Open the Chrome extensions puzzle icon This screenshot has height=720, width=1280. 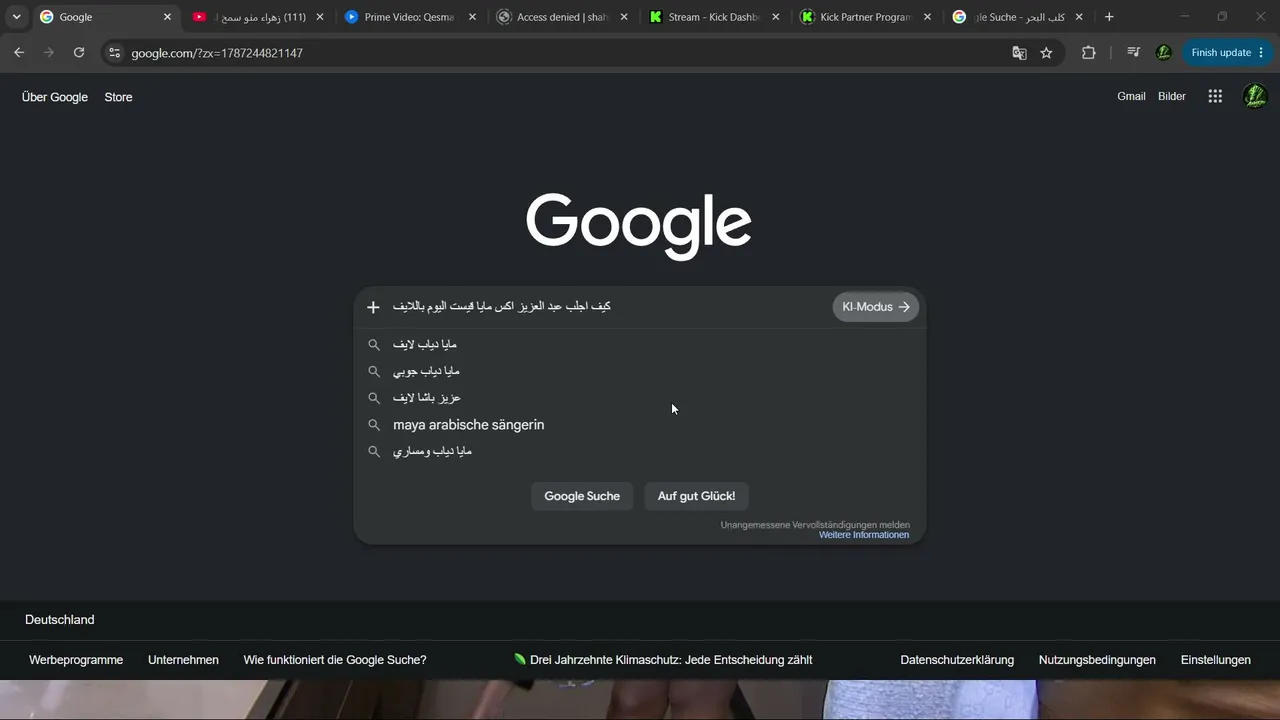1089,53
